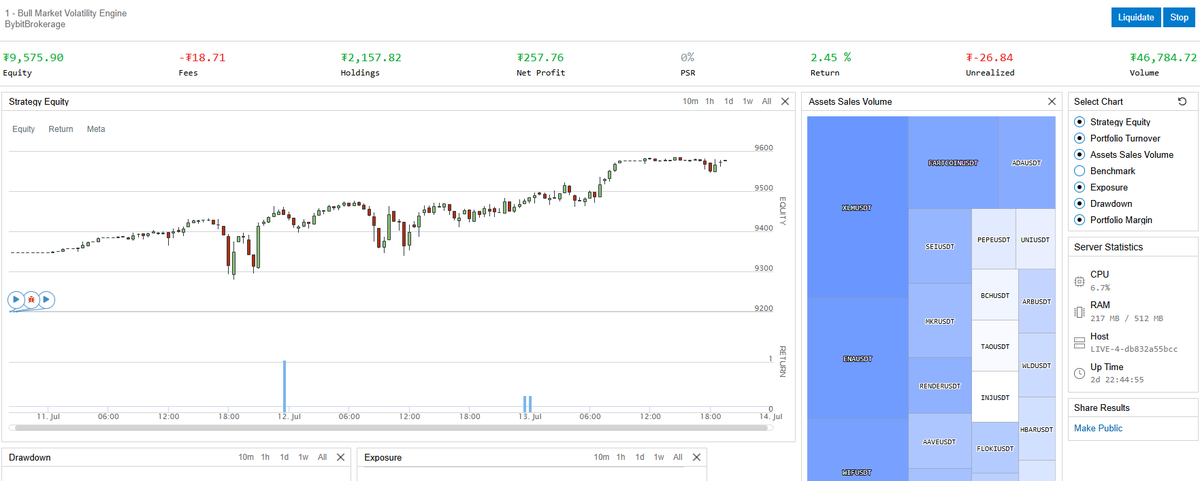Close the Strategy Equity chart panel

(x=785, y=102)
